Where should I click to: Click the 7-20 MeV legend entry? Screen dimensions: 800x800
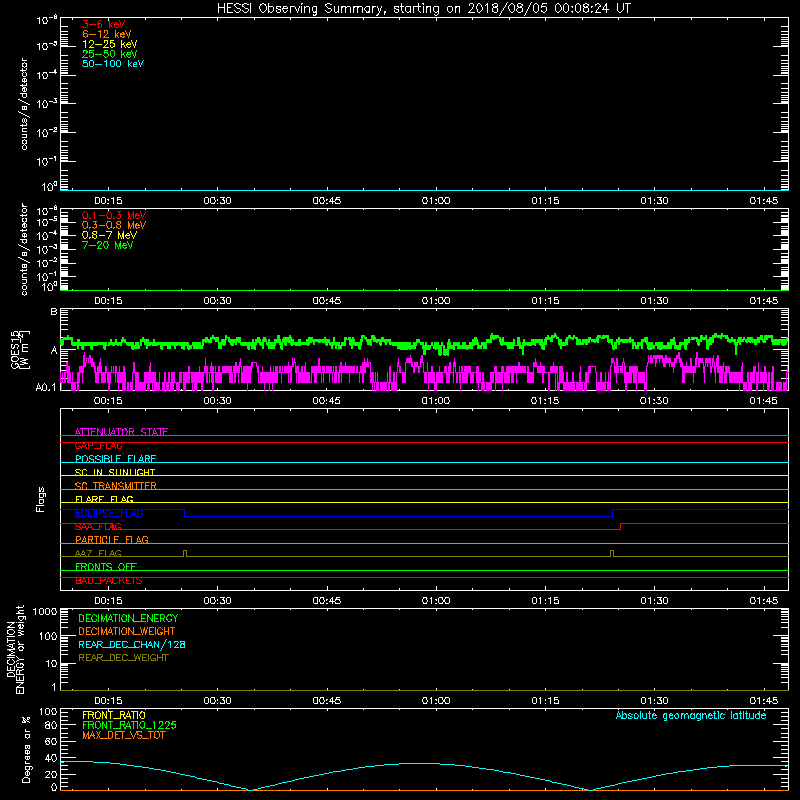pos(108,245)
